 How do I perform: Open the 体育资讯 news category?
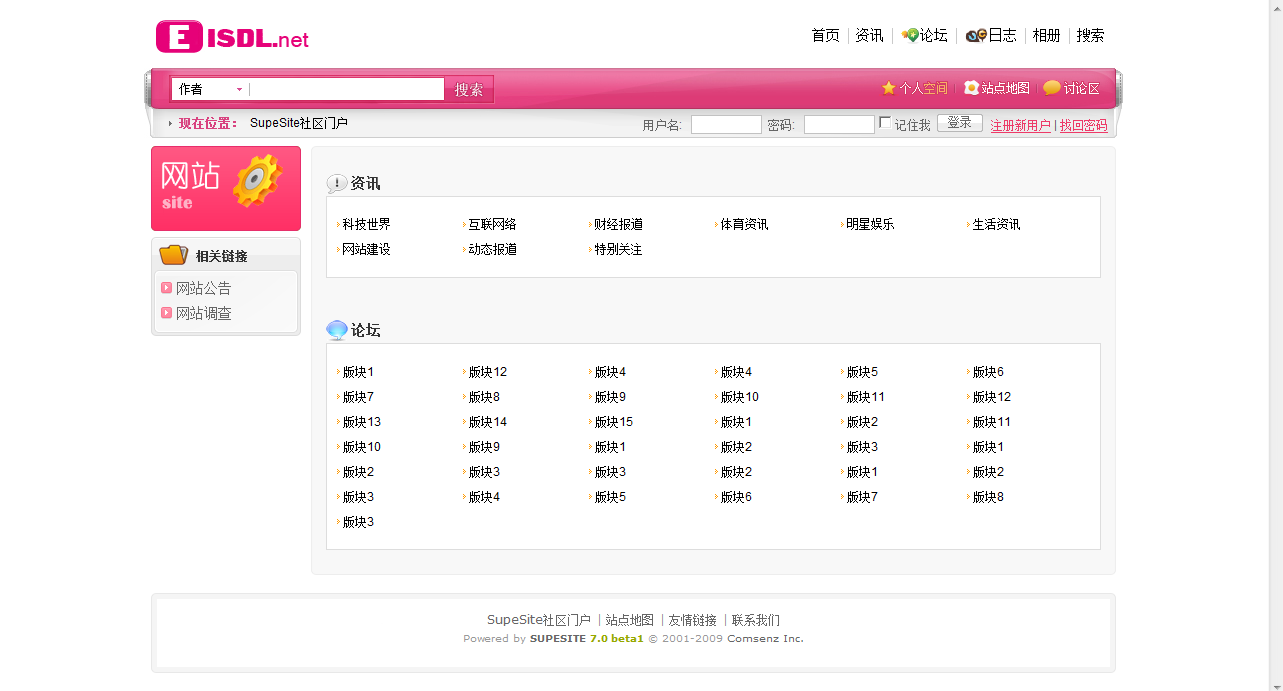744,224
